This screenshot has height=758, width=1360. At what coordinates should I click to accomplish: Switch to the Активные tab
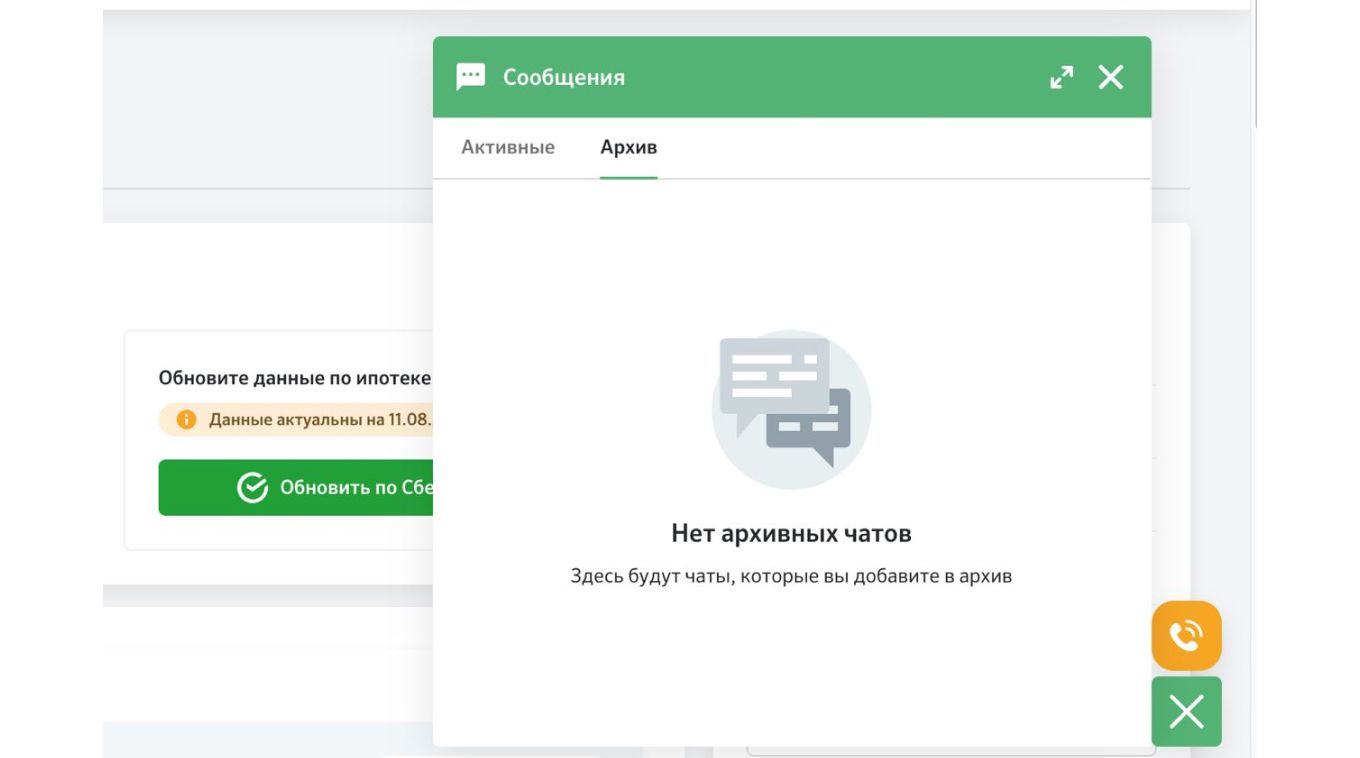point(508,147)
